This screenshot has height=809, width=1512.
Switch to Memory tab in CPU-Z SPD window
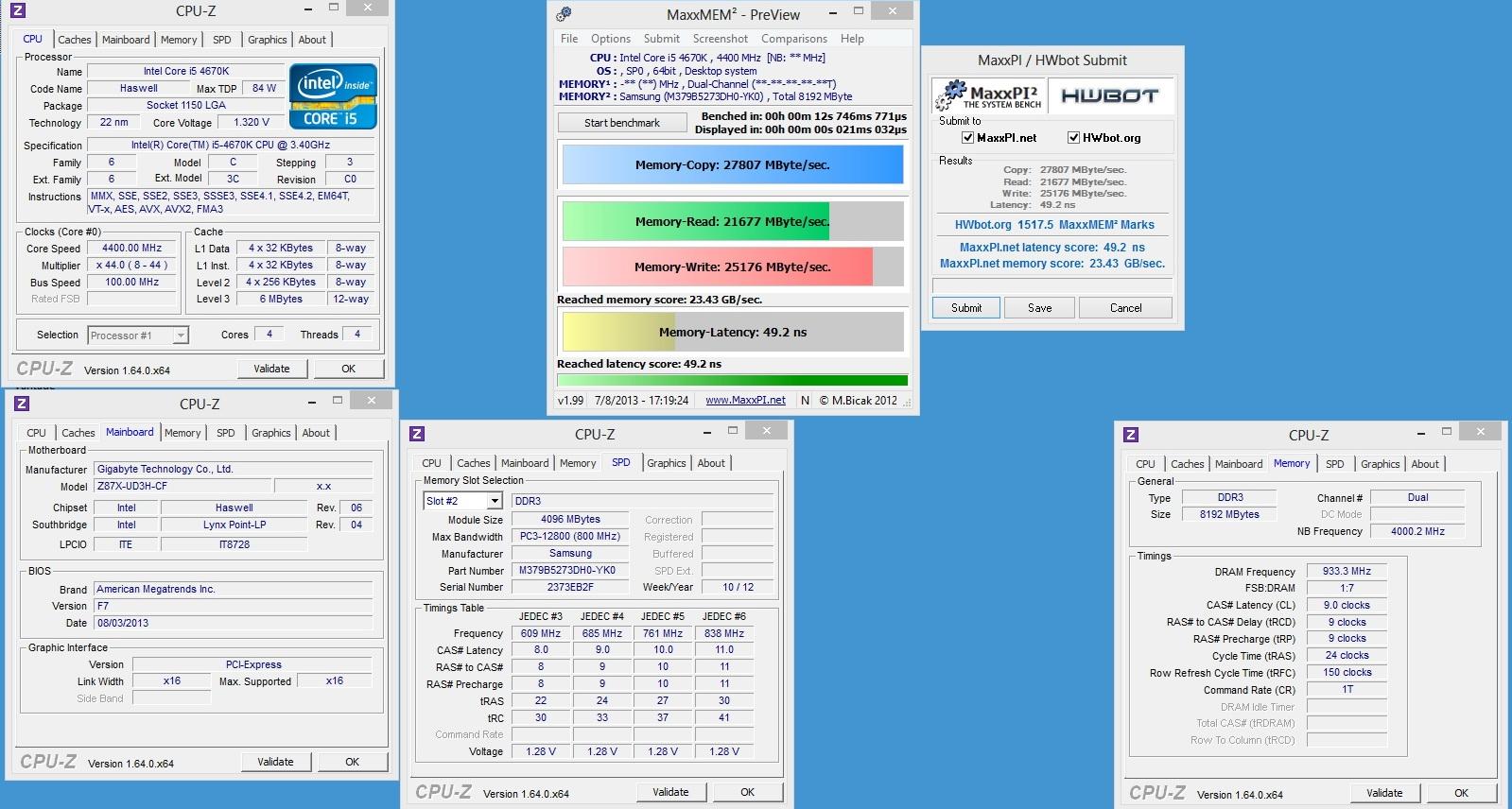[x=578, y=463]
